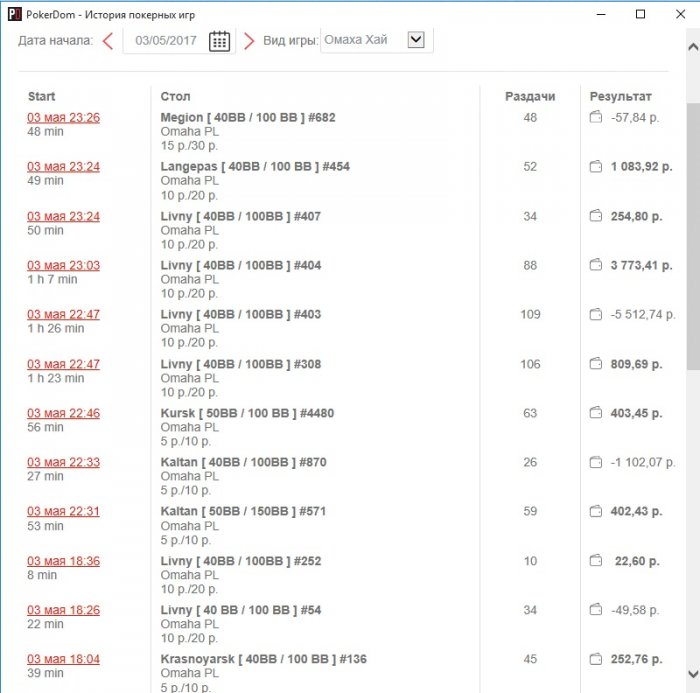Viewport: 700px width, 693px height.
Task: Click hands count 88 in Раздачи column
Action: pyautogui.click(x=530, y=265)
